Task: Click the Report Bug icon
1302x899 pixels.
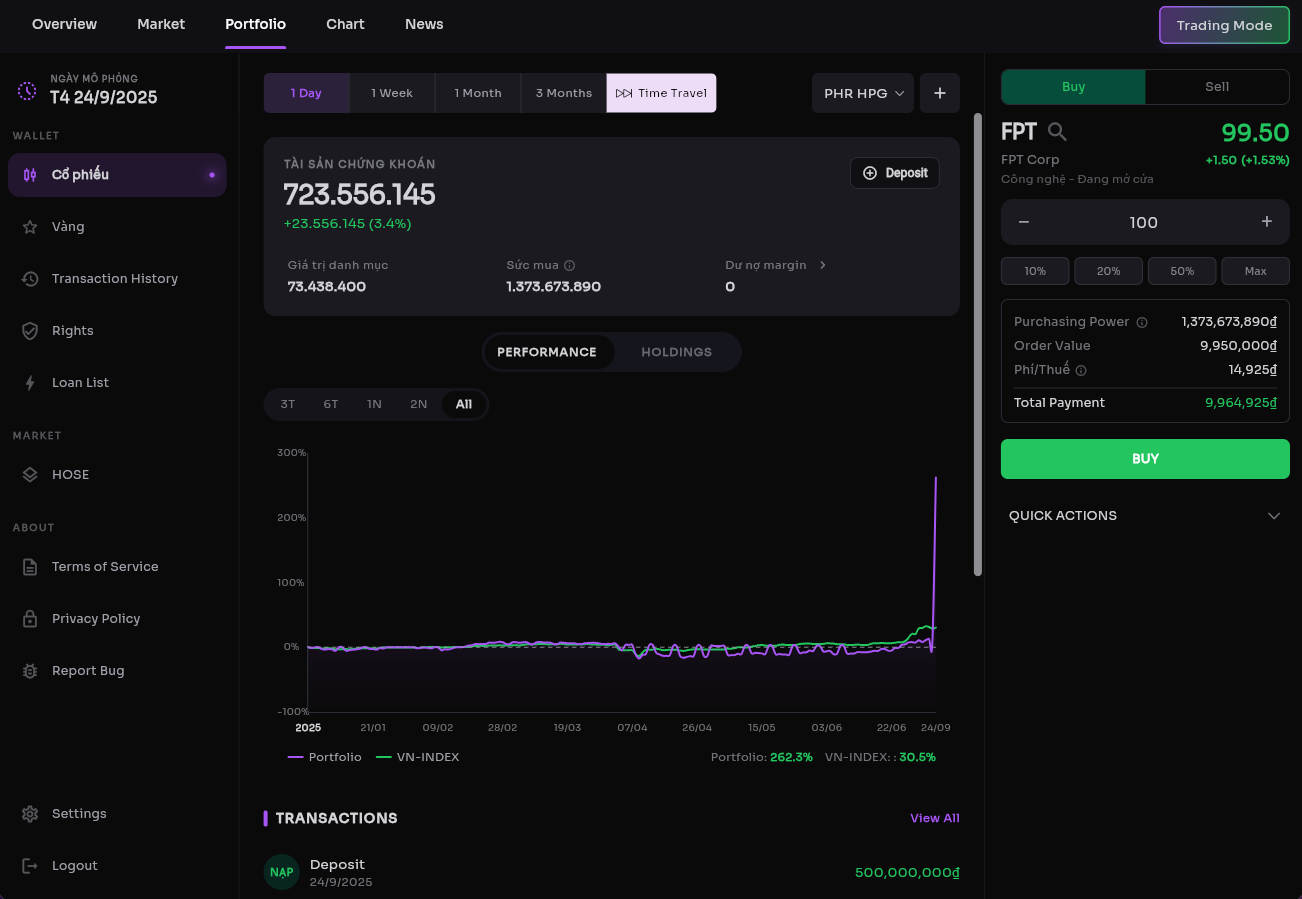Action: pos(30,671)
